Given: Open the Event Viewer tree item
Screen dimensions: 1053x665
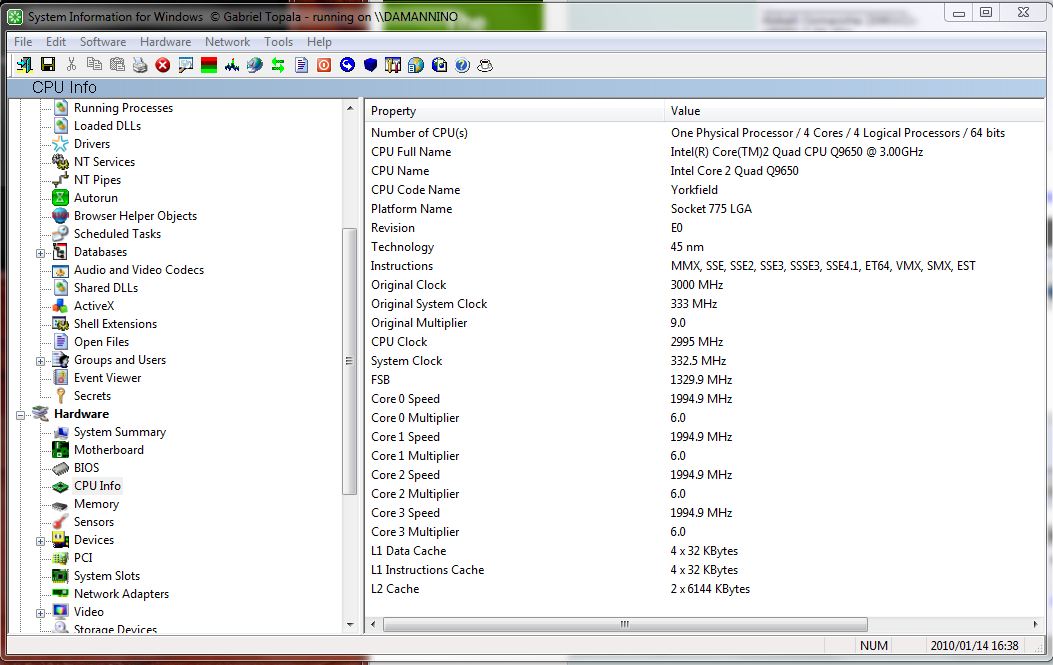Looking at the screenshot, I should point(107,378).
